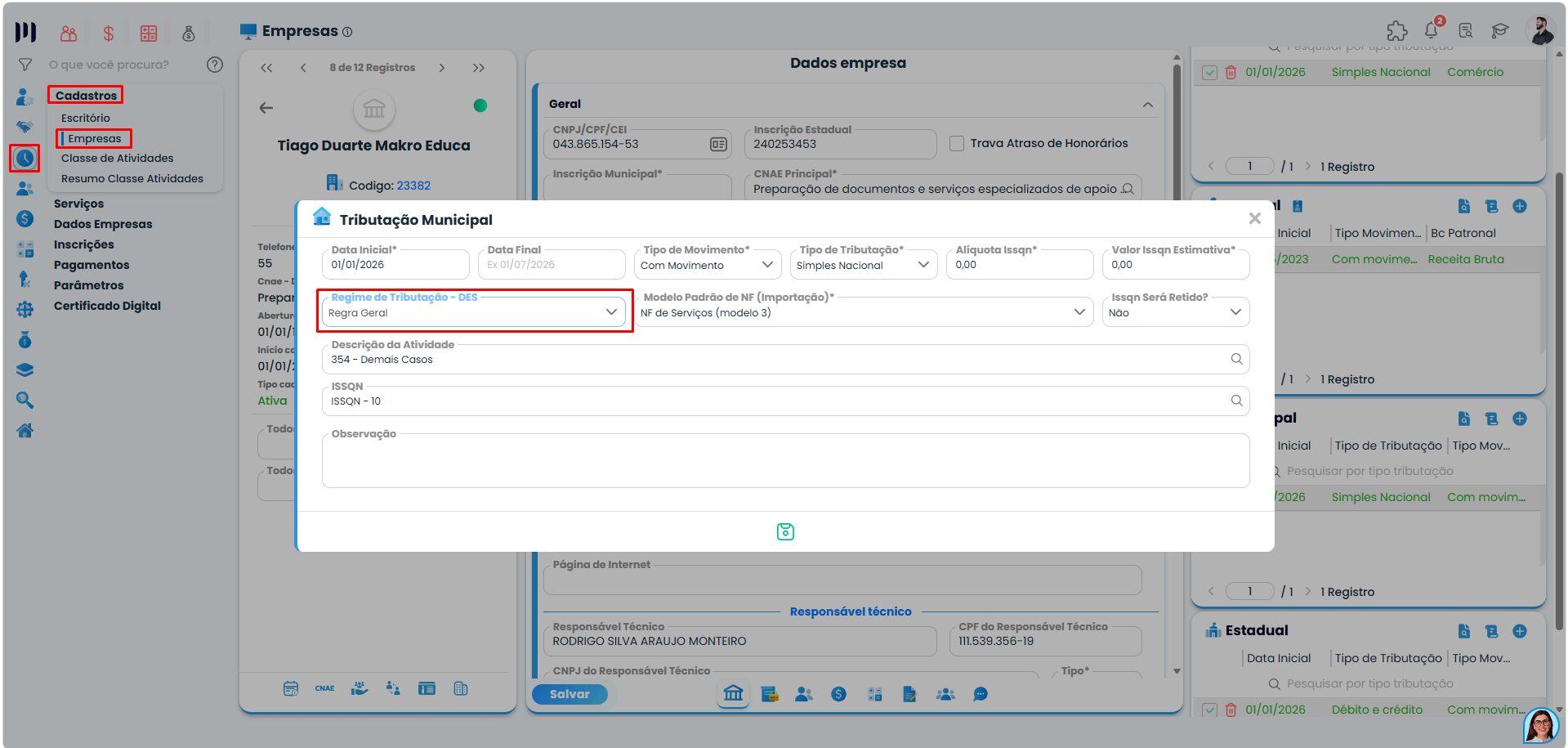This screenshot has height=748, width=1568.
Task: Click the chat bubble icon in bottom toolbar
Action: pos(981,694)
